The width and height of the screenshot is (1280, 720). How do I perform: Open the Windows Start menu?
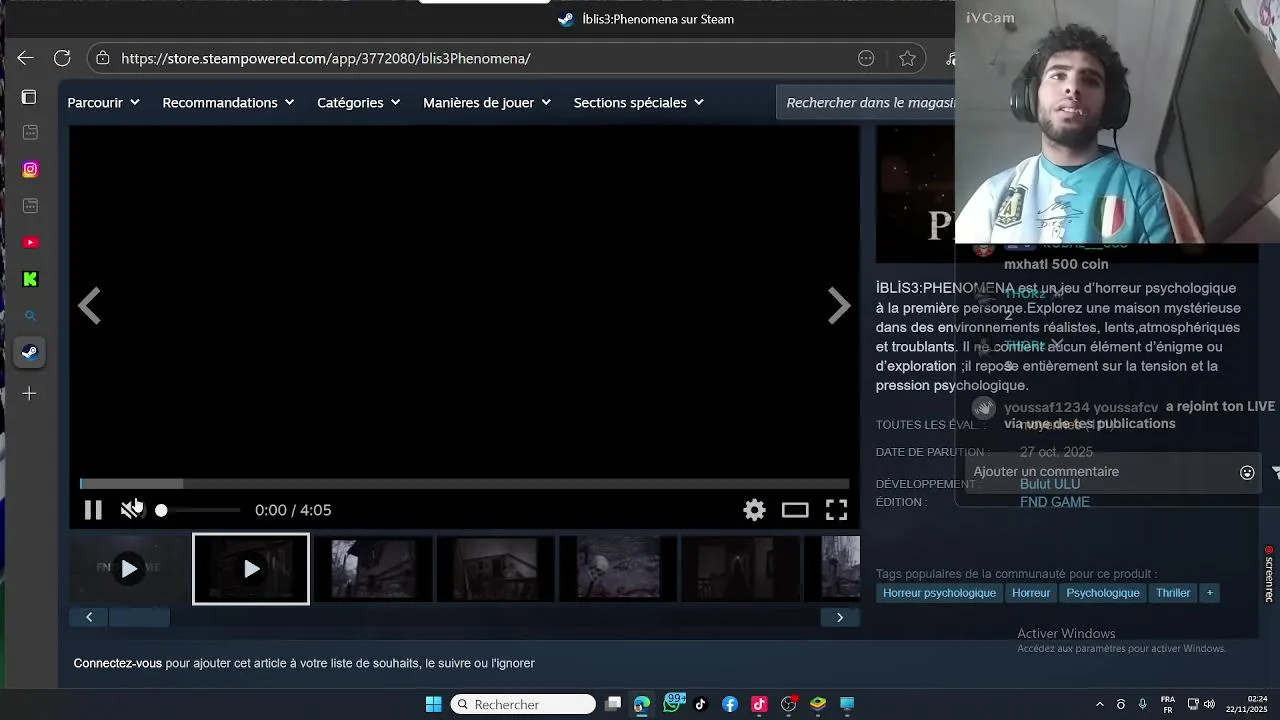434,704
